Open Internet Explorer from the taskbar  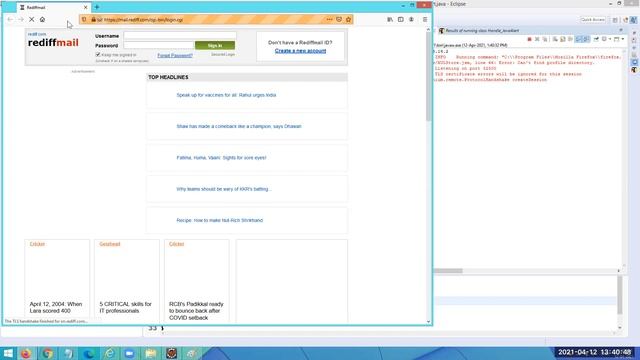tap(109, 353)
